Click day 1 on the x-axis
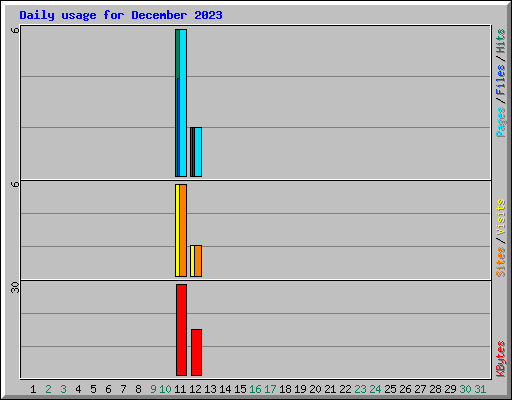 [33, 389]
